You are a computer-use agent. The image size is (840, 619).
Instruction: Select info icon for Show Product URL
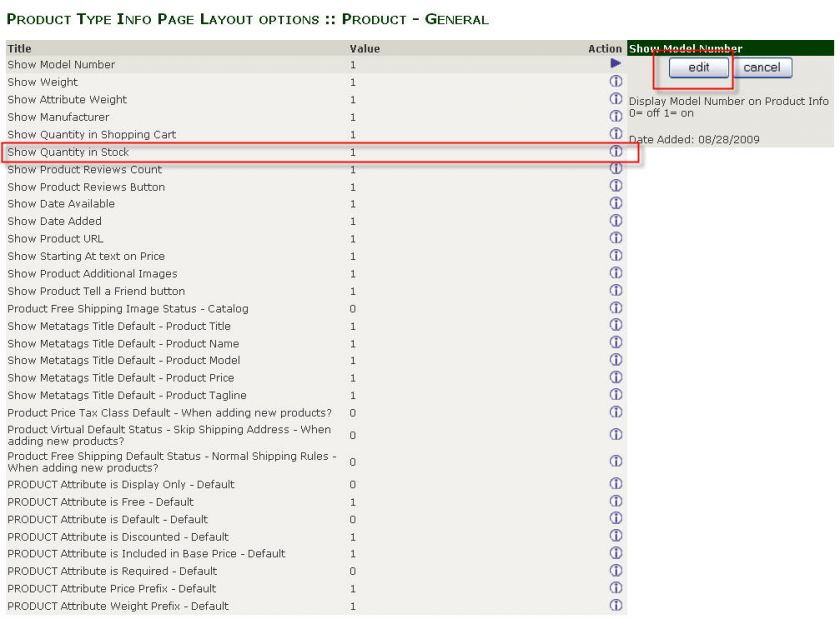616,239
